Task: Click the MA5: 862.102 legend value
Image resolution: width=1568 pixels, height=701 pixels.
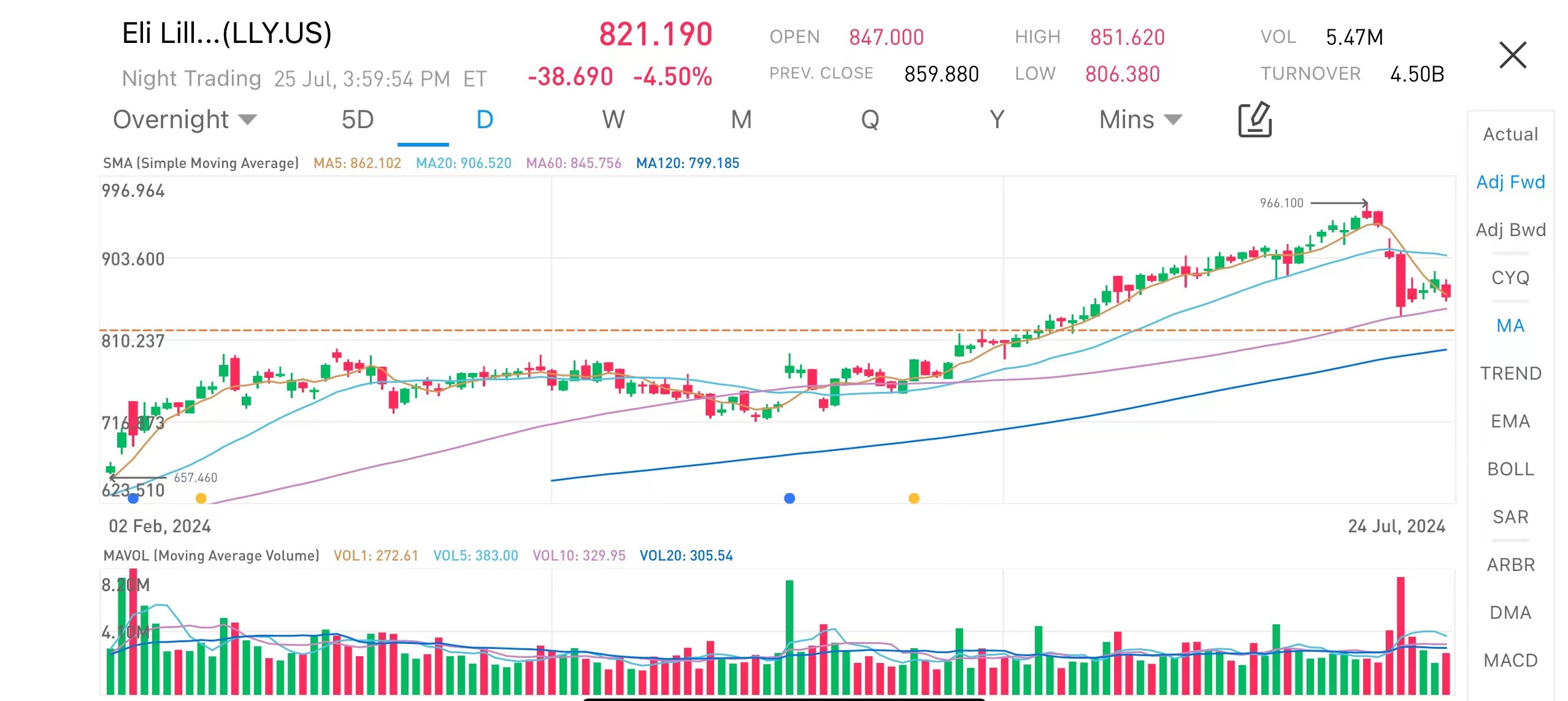Action: click(x=357, y=163)
